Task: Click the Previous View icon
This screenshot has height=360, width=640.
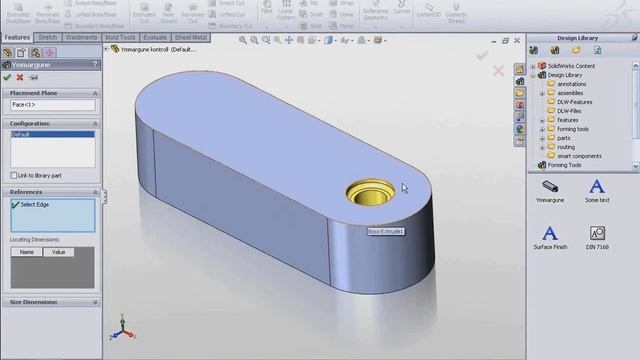Action: pos(266,40)
